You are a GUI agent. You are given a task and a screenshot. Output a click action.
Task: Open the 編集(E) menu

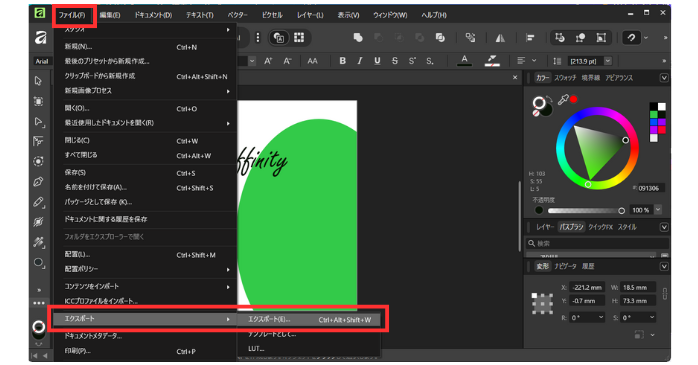pyautogui.click(x=110, y=15)
